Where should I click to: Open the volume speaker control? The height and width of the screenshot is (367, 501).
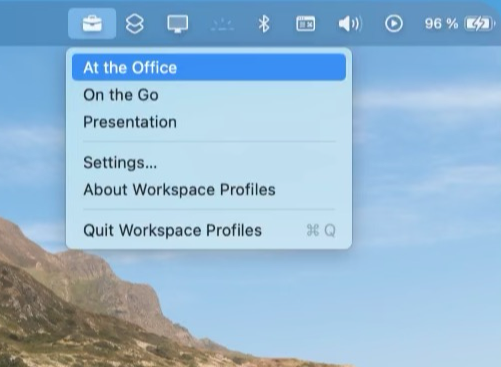pos(350,24)
